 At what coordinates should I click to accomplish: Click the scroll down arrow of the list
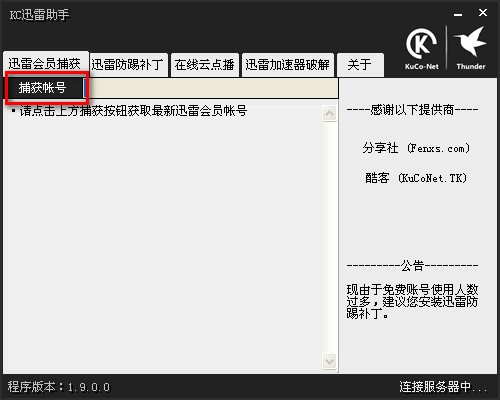coord(329,361)
